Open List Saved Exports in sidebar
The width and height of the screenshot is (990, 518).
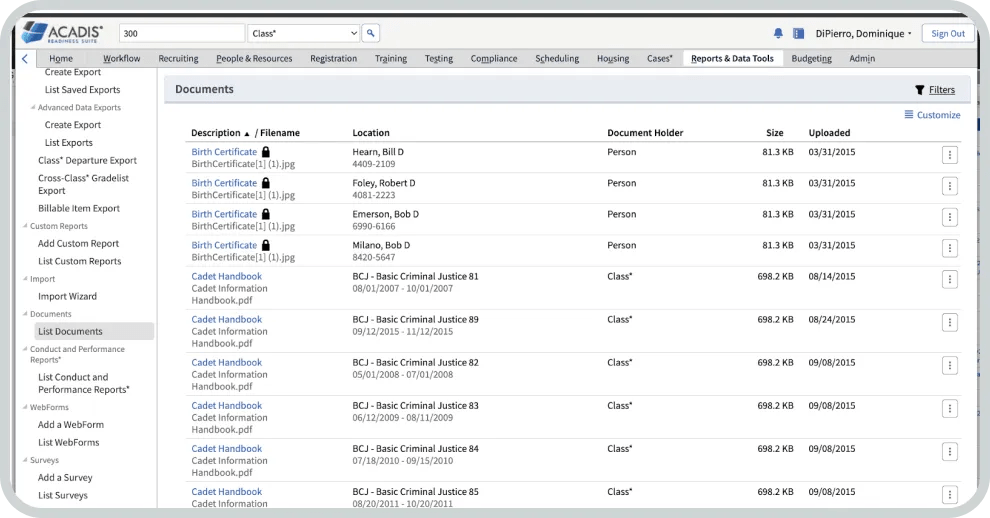click(82, 90)
